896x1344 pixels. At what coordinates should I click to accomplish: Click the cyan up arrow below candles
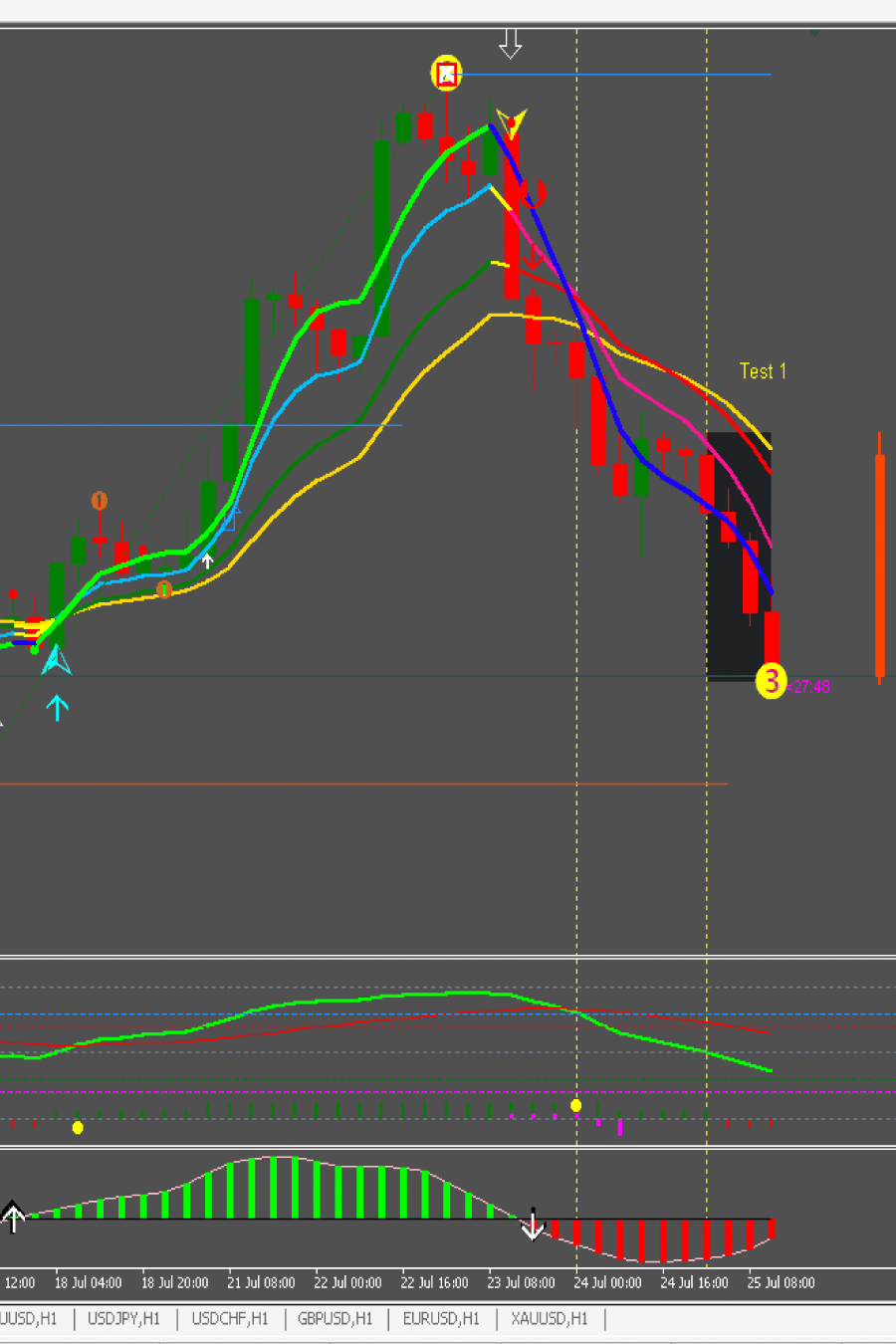click(58, 708)
